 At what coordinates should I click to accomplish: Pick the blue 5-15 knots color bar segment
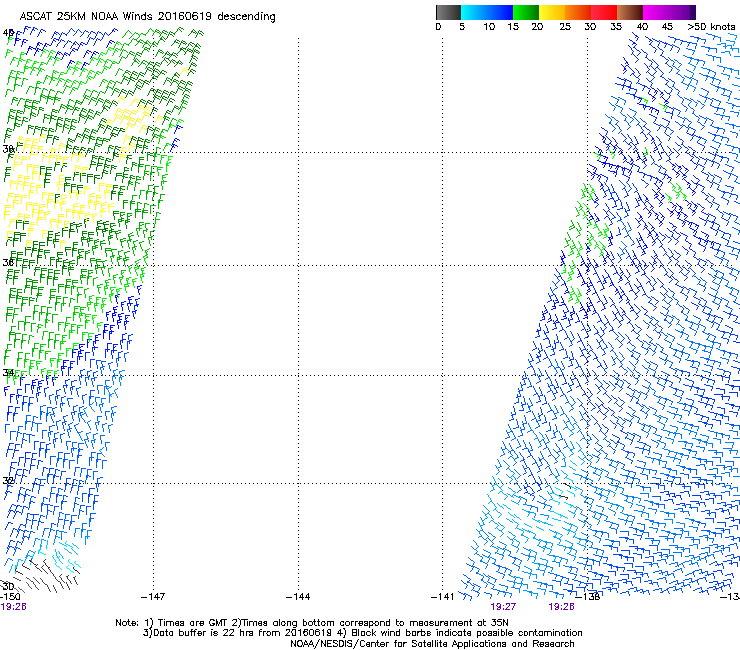point(487,12)
